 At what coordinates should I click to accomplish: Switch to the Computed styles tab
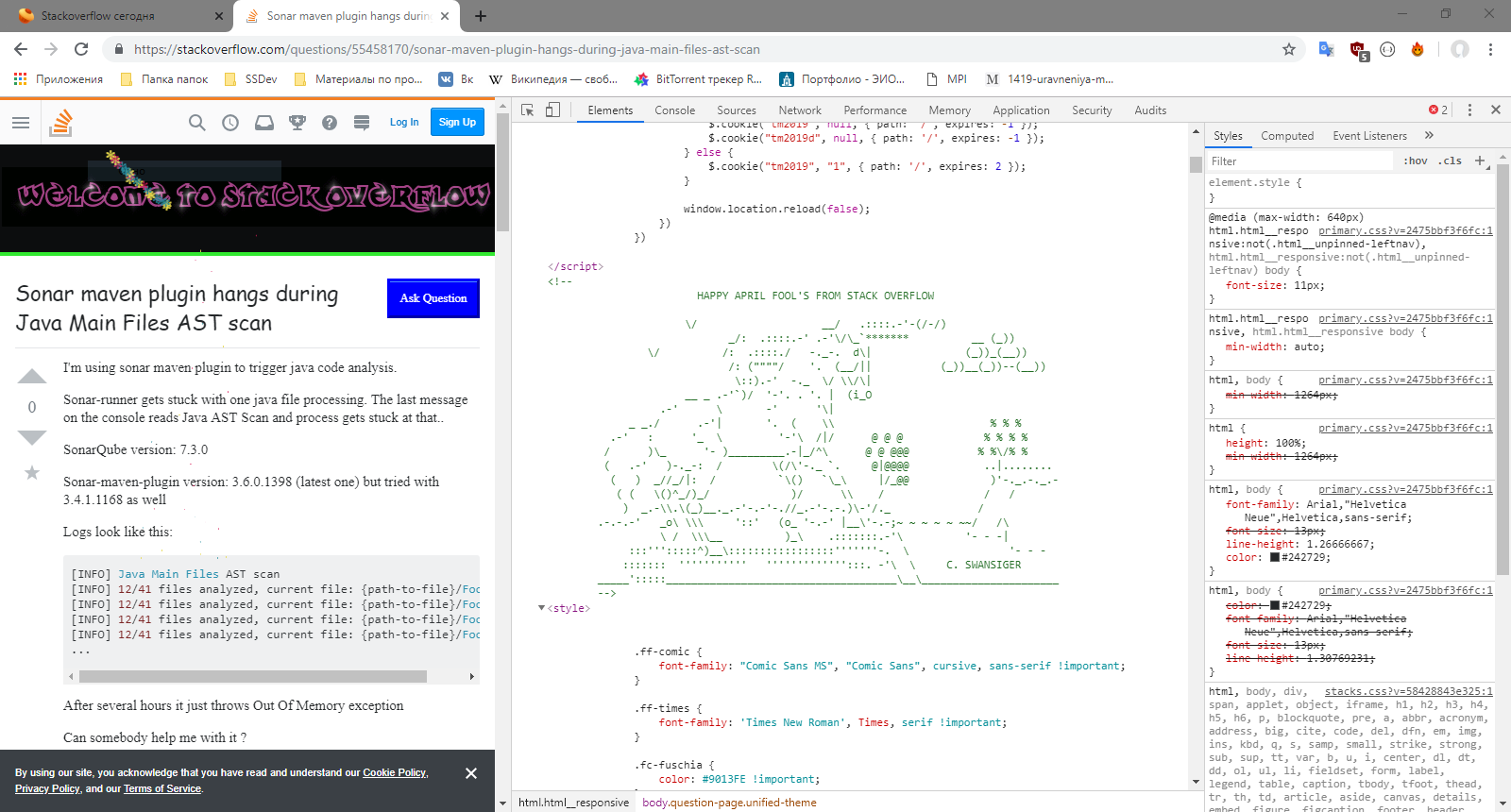(1287, 136)
